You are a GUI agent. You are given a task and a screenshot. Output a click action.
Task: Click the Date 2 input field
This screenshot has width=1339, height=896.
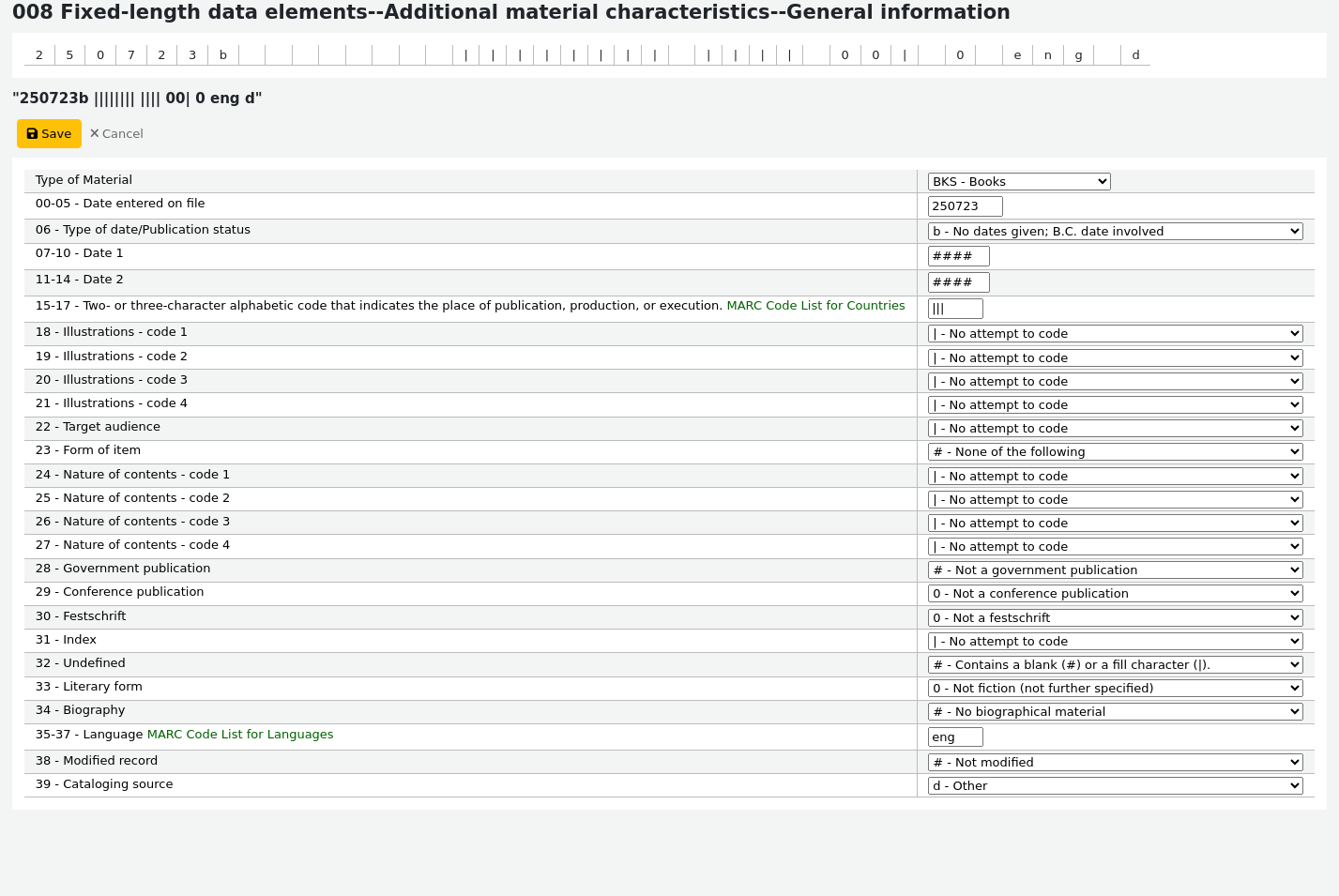coord(958,282)
